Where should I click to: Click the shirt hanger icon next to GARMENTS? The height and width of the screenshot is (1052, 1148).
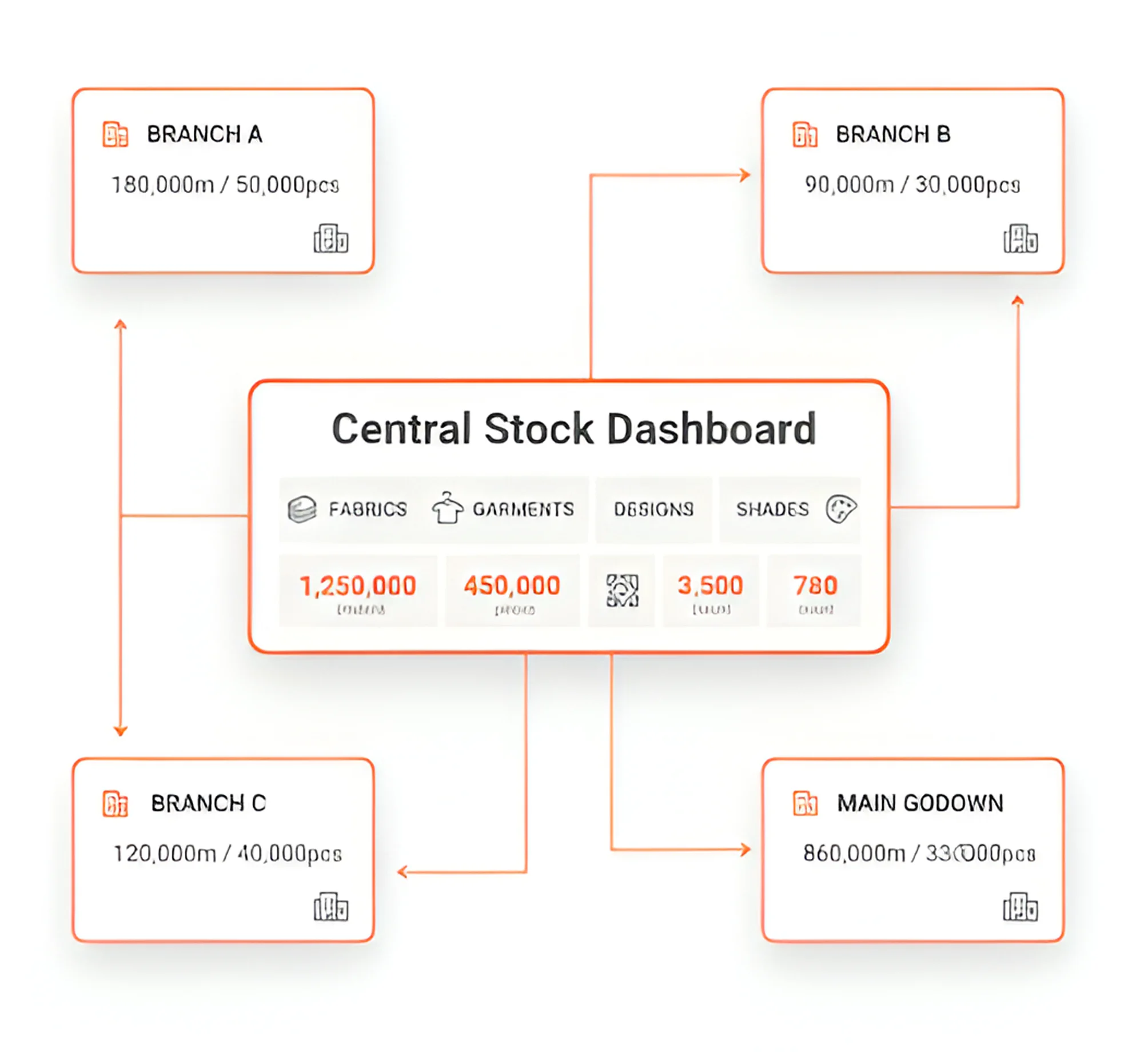[447, 508]
